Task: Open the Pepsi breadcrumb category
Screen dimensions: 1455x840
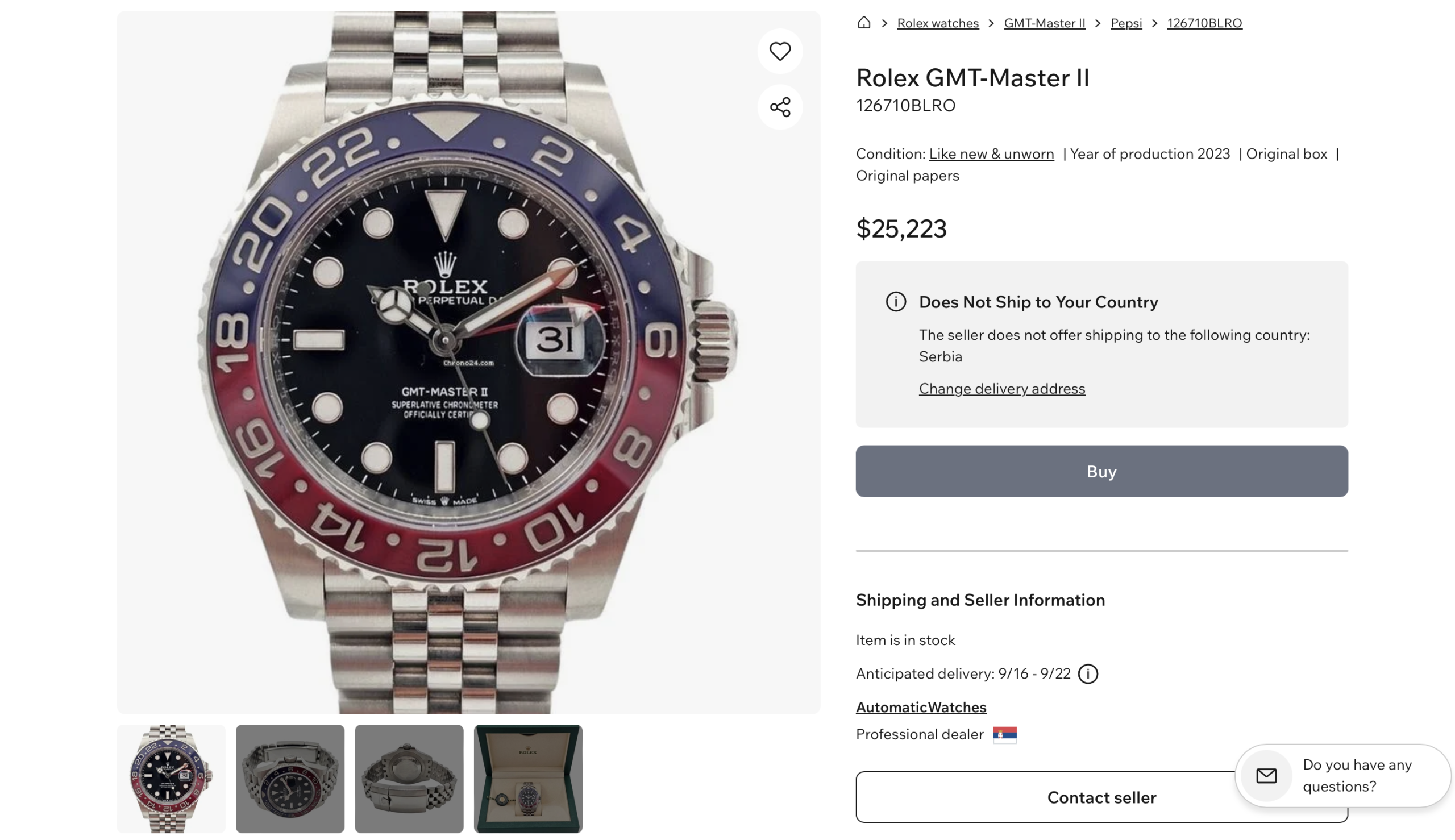Action: 1125,23
